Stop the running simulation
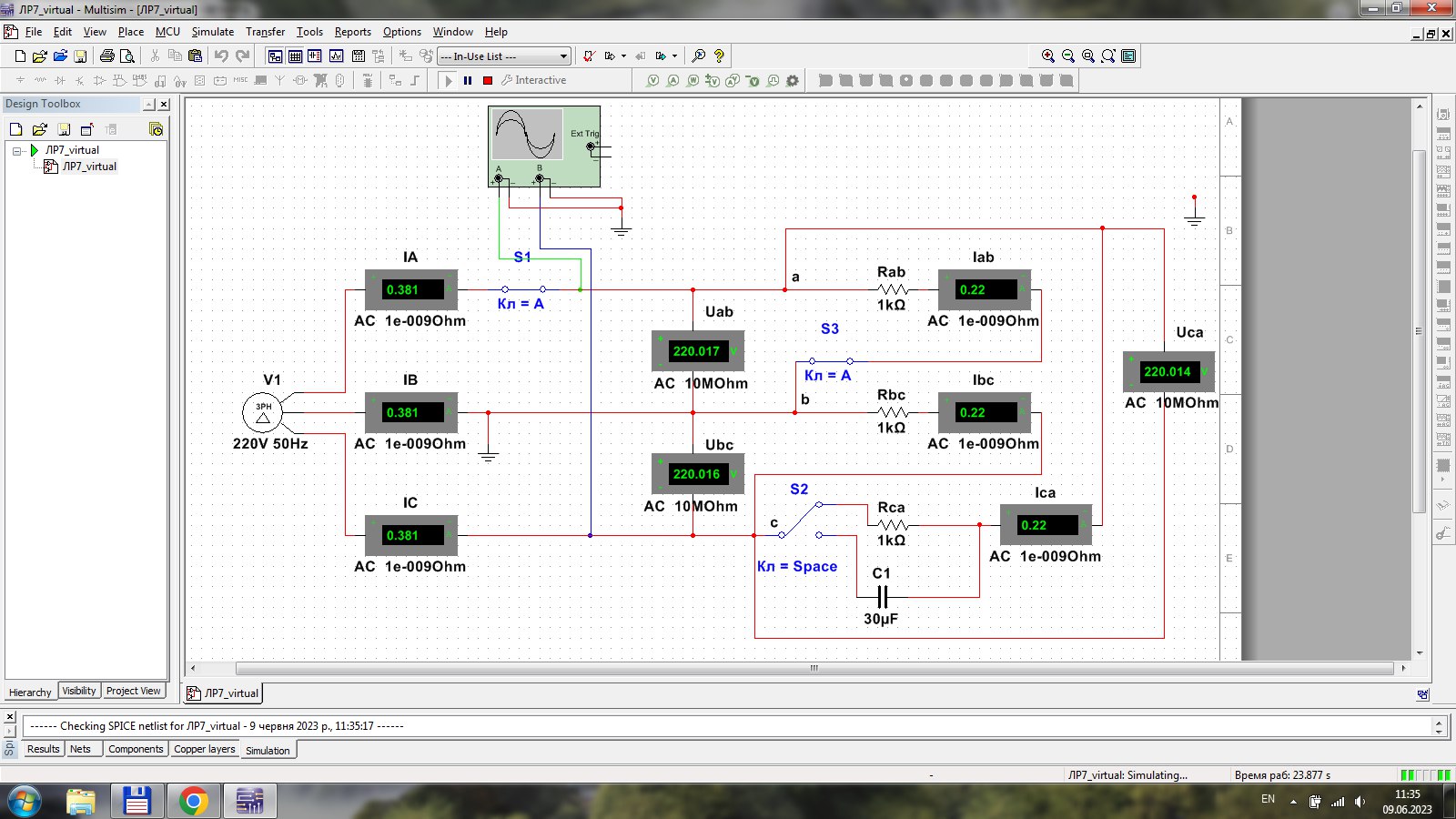The height and width of the screenshot is (819, 1456). (488, 80)
